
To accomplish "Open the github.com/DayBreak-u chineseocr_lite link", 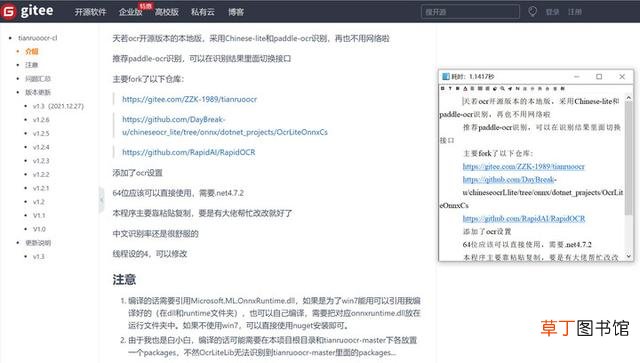I will tap(224, 126).
